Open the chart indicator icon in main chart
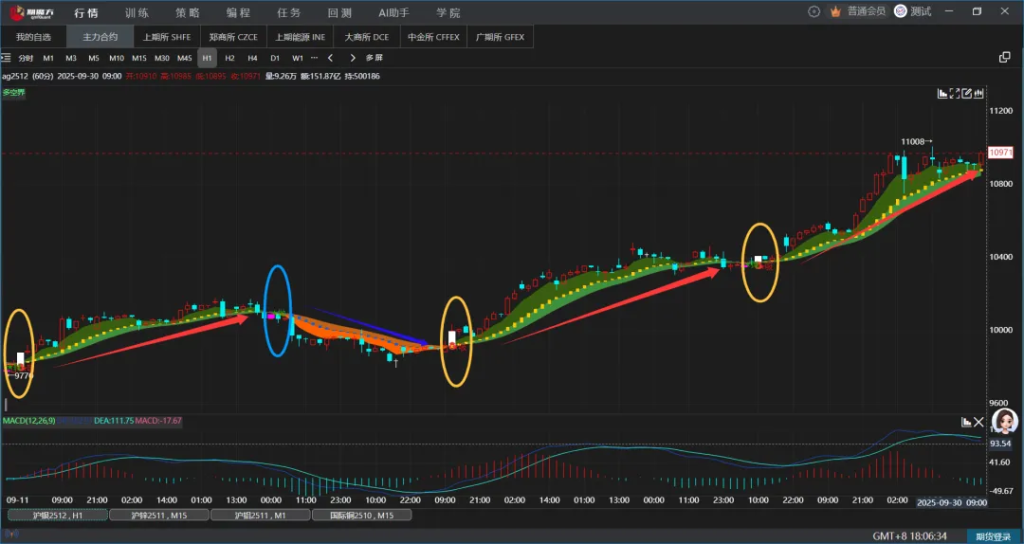 click(x=942, y=94)
